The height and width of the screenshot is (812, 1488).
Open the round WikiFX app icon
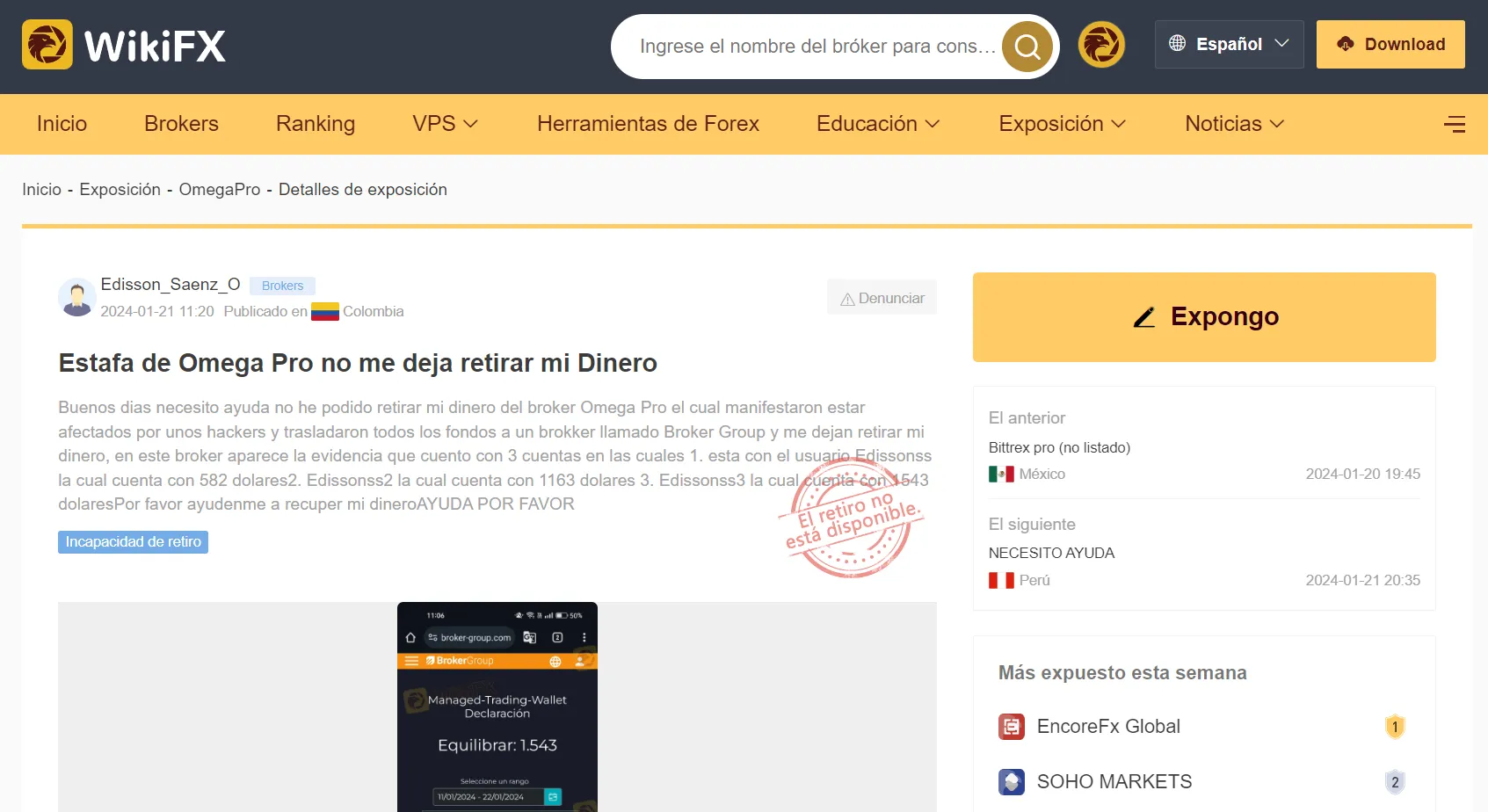point(1101,45)
